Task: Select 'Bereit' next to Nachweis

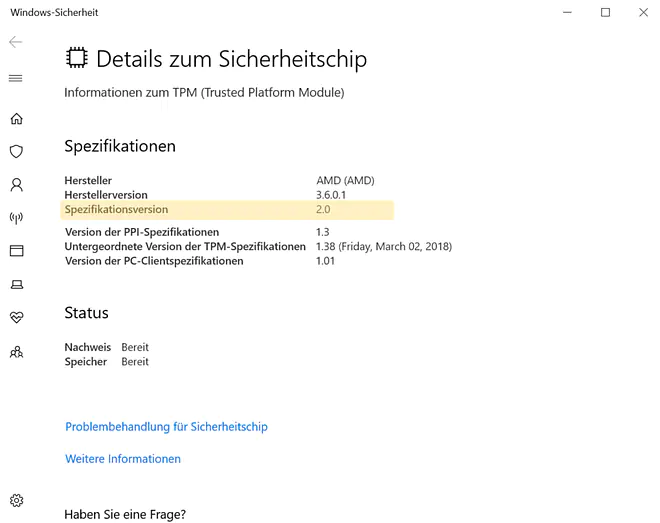Action: coord(135,347)
